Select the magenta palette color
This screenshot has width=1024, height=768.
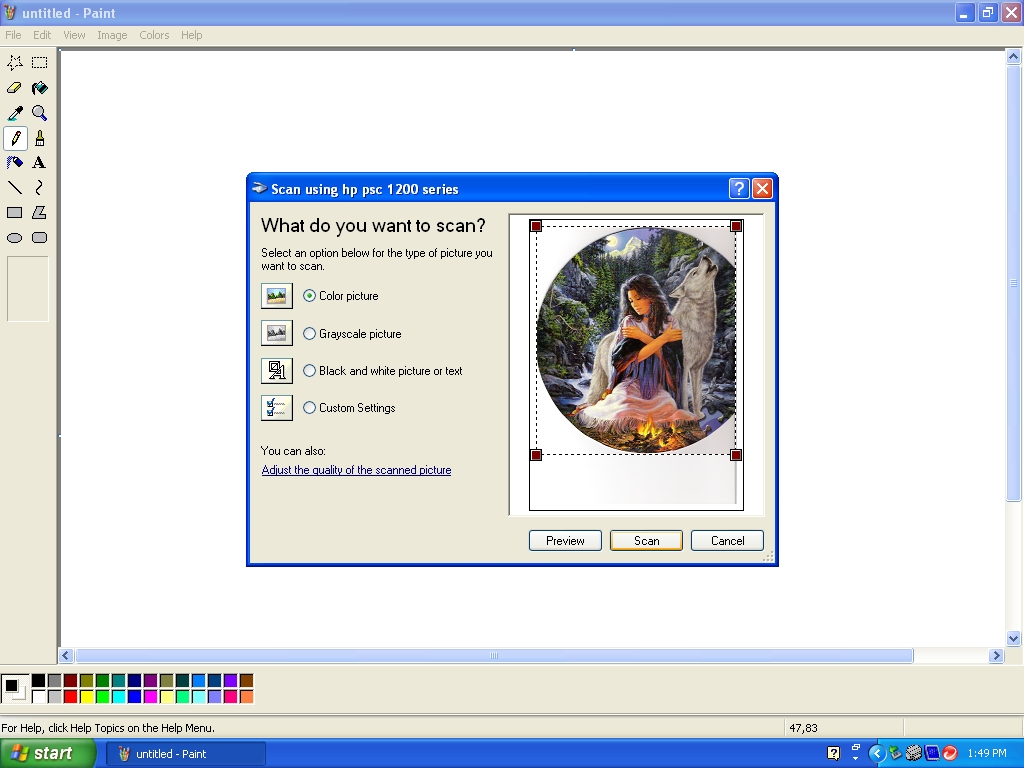(150, 697)
